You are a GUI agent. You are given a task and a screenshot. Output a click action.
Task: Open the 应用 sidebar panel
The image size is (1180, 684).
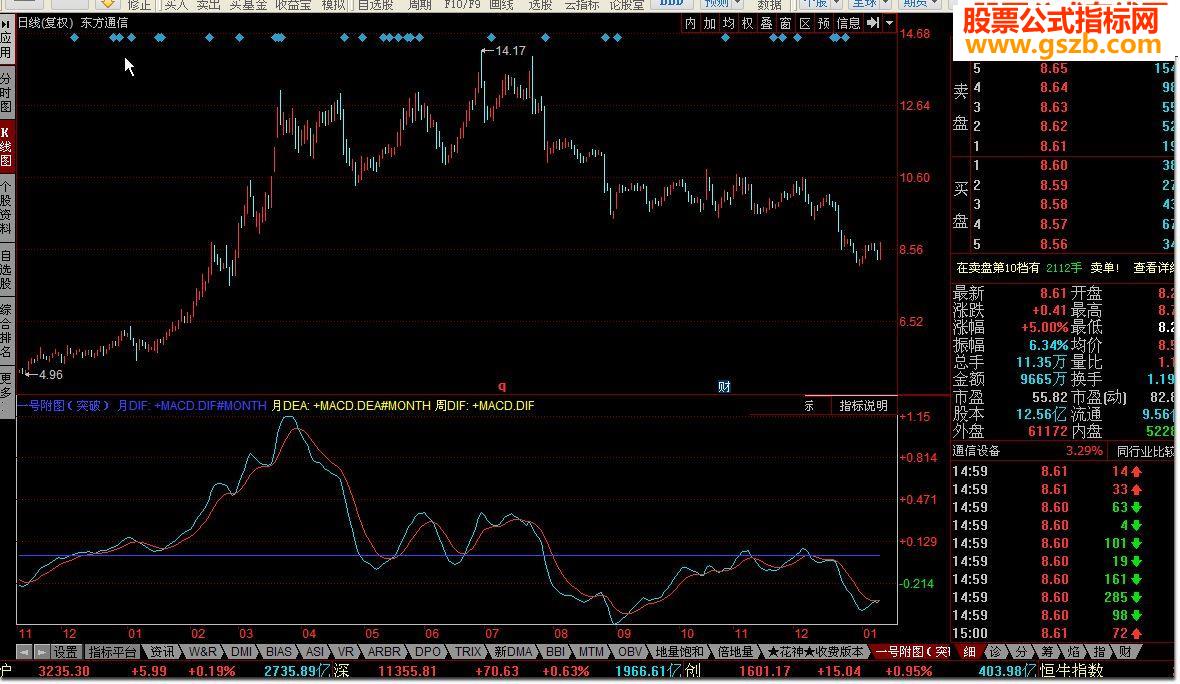[x=6, y=40]
